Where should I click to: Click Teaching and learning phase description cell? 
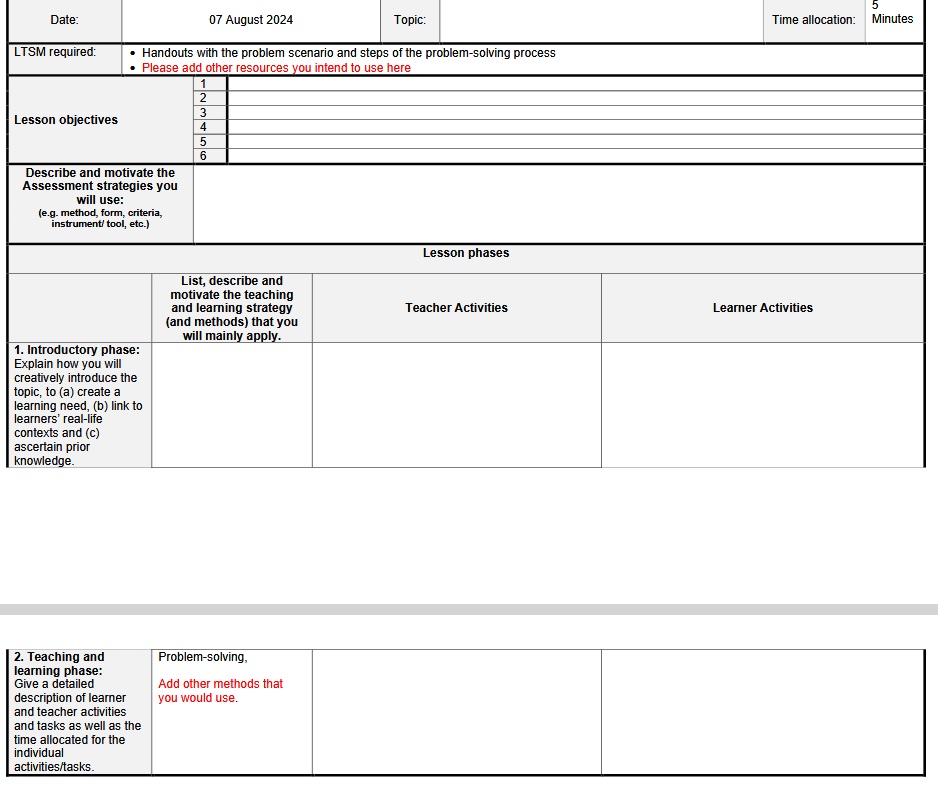pos(78,712)
